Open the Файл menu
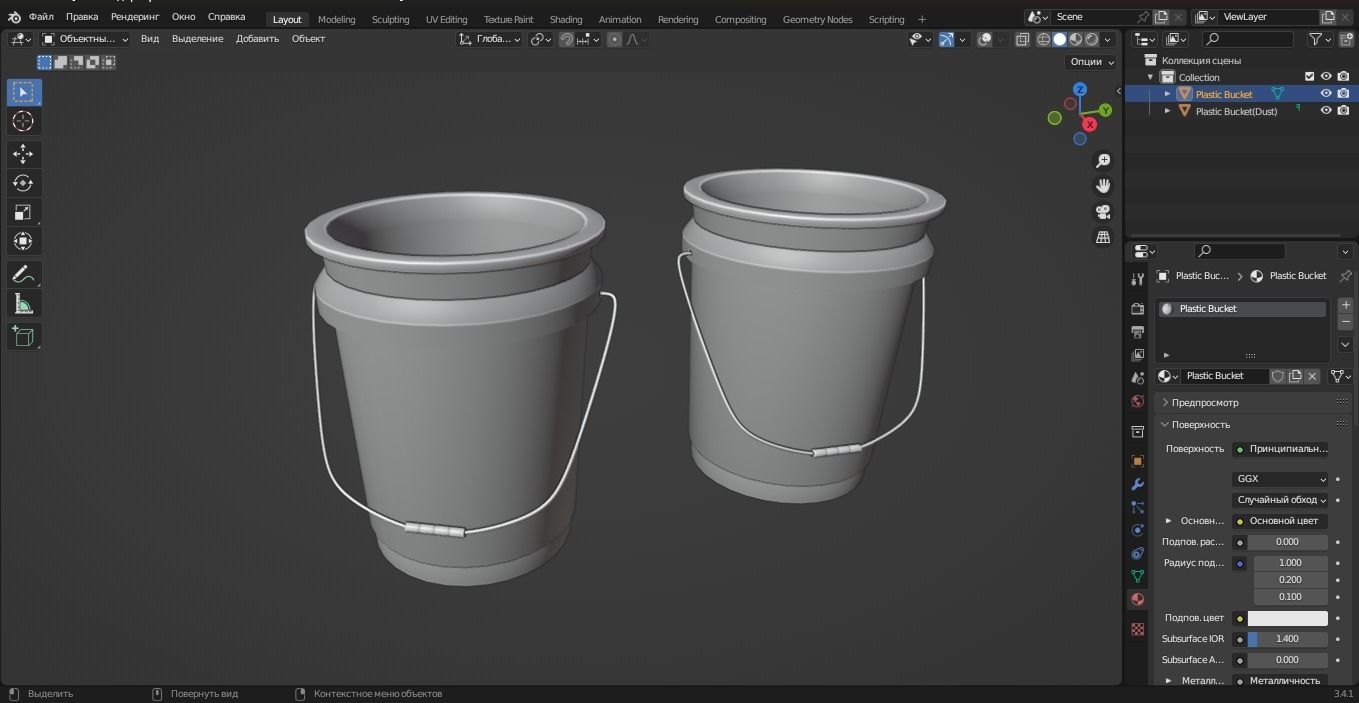Image resolution: width=1359 pixels, height=703 pixels. pyautogui.click(x=41, y=17)
